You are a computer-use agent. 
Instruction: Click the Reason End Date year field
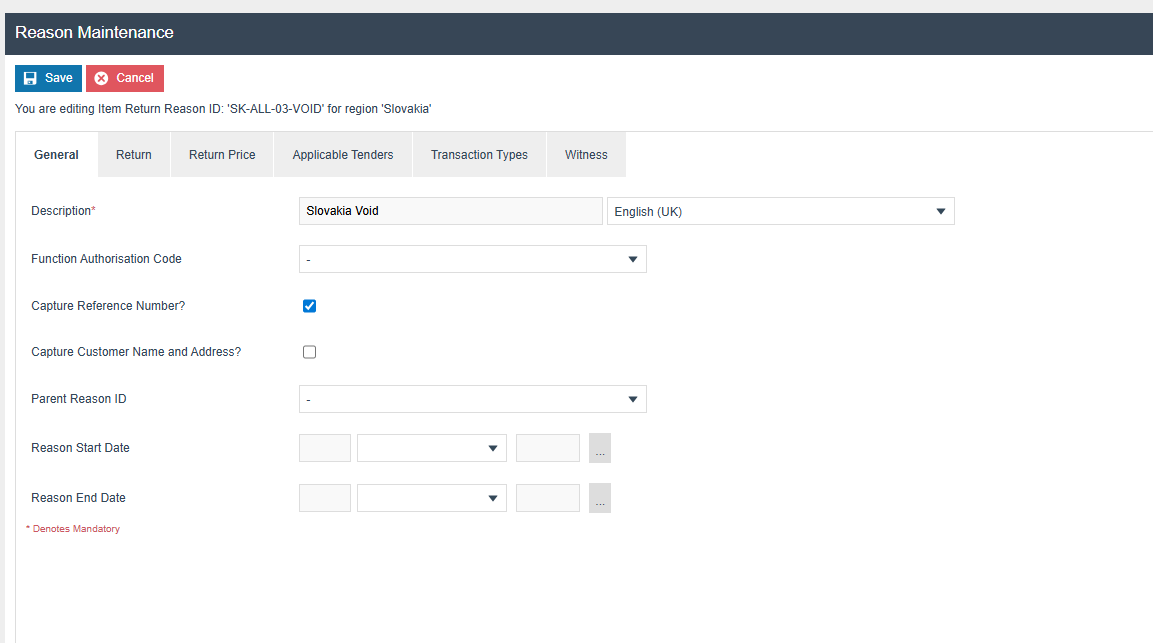click(x=547, y=498)
